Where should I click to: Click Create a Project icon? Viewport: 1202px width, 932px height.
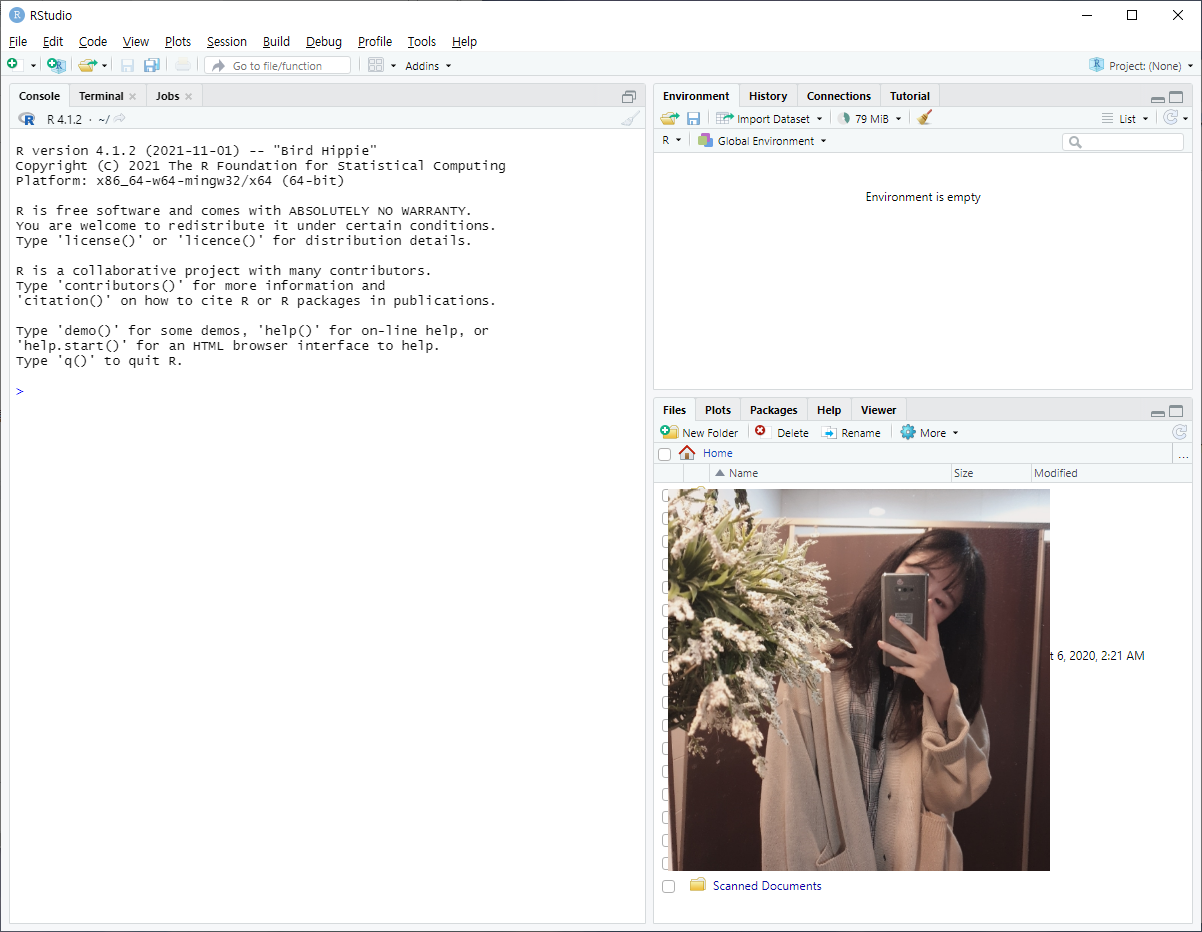click(x=56, y=65)
